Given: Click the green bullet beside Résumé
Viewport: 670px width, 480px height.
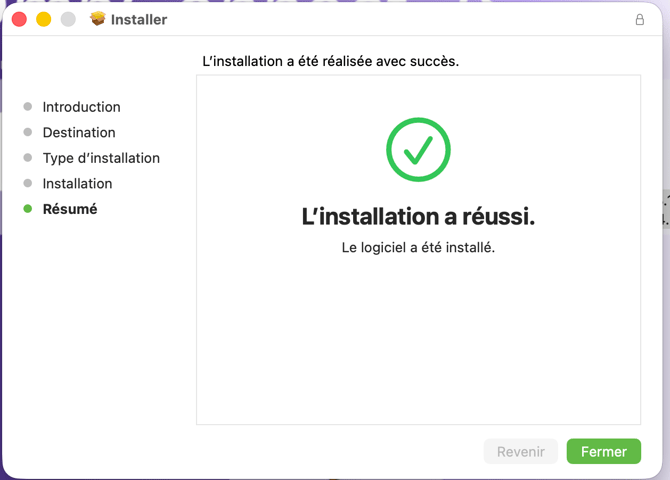Looking at the screenshot, I should click(x=28, y=209).
